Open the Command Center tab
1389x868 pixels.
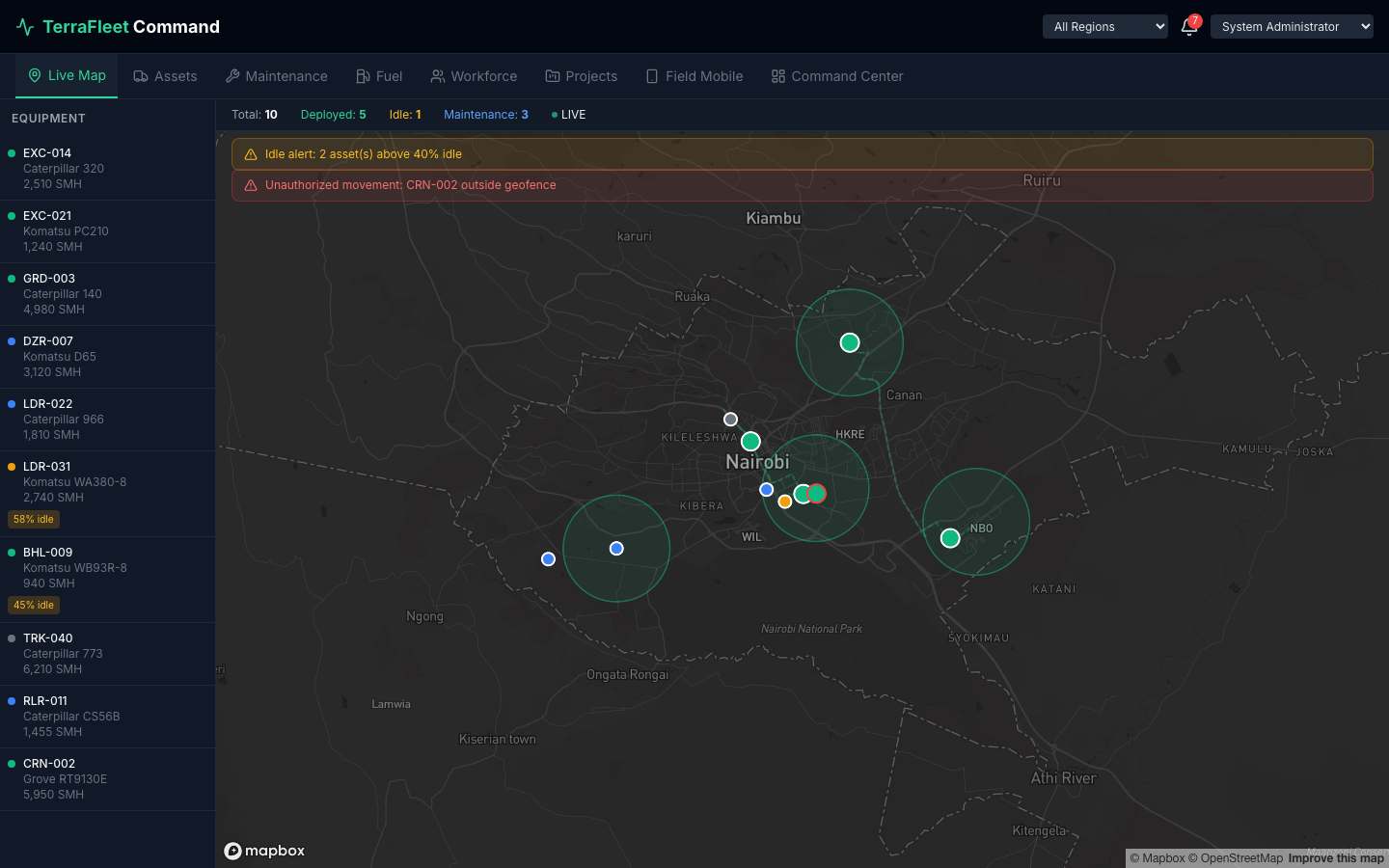837,76
